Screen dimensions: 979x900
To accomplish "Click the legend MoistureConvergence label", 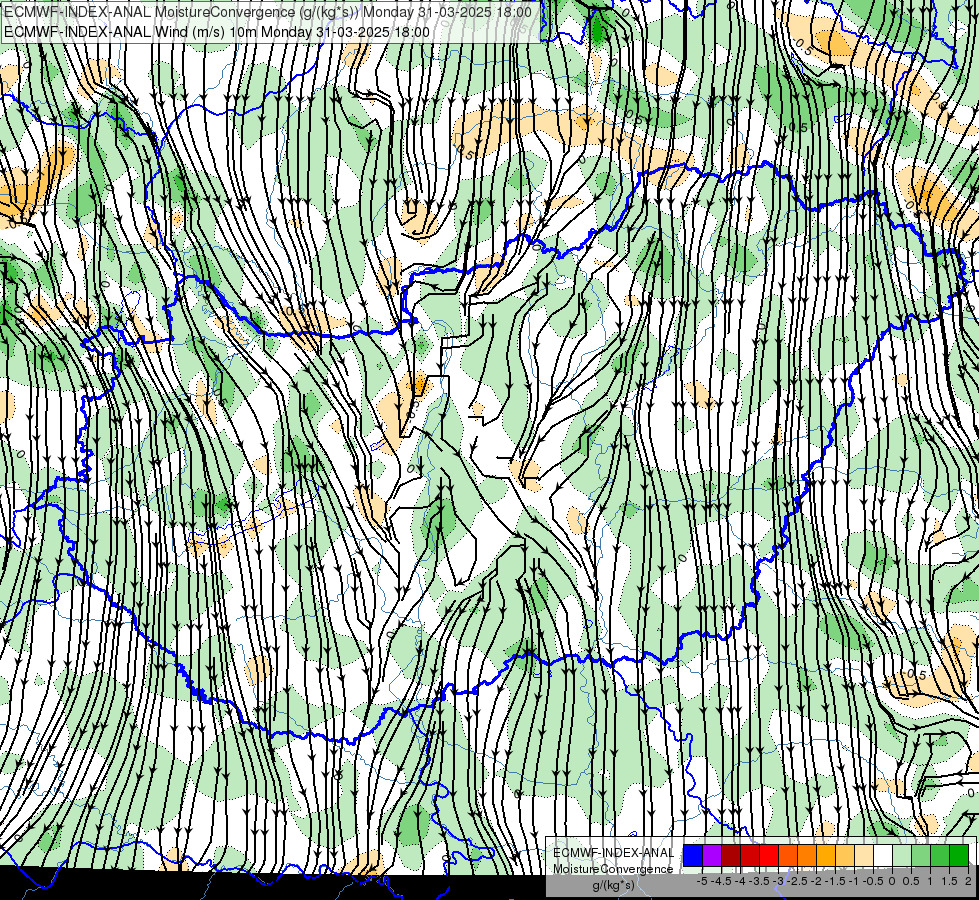I will pyautogui.click(x=613, y=869).
